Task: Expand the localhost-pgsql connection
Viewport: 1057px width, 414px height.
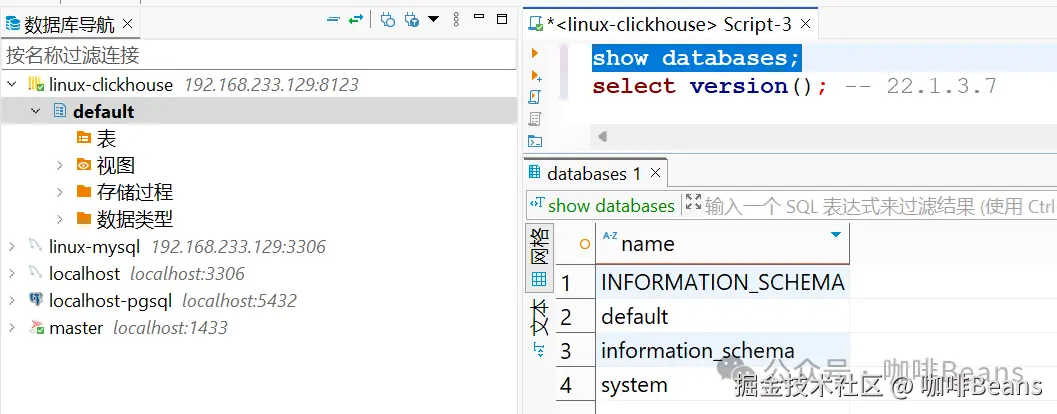Action: 11,301
